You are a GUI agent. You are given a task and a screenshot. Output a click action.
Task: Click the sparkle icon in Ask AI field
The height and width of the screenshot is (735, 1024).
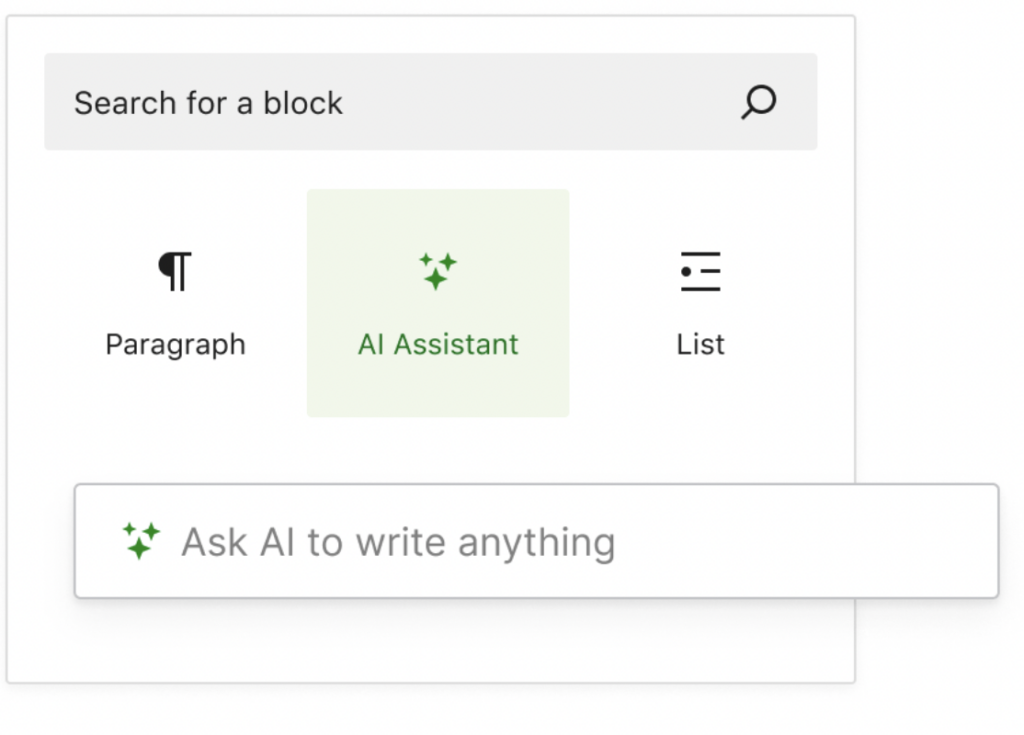[142, 541]
